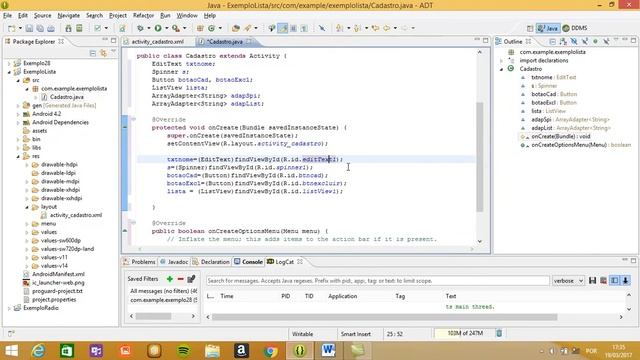Open the Navigate menu
The width and height of the screenshot is (640, 360).
(x=69, y=16)
